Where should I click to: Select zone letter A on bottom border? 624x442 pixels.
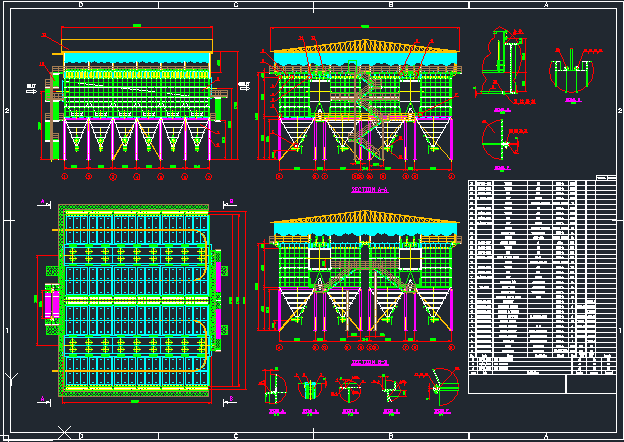(x=546, y=436)
